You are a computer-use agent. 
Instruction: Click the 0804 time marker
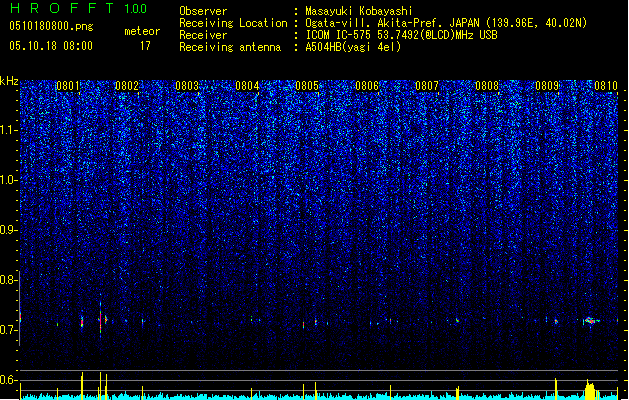pos(247,86)
